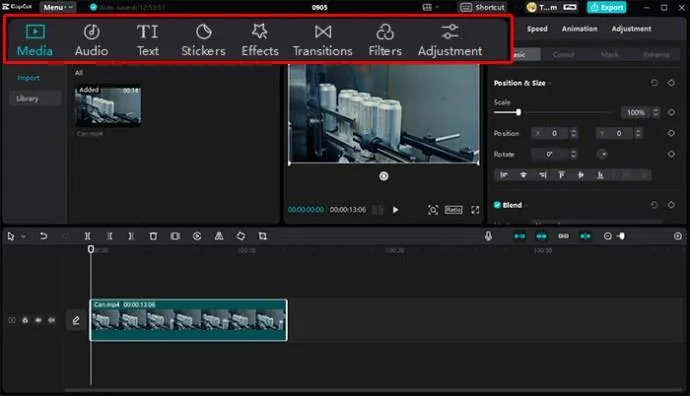Click the Scale percentage field

click(x=636, y=113)
